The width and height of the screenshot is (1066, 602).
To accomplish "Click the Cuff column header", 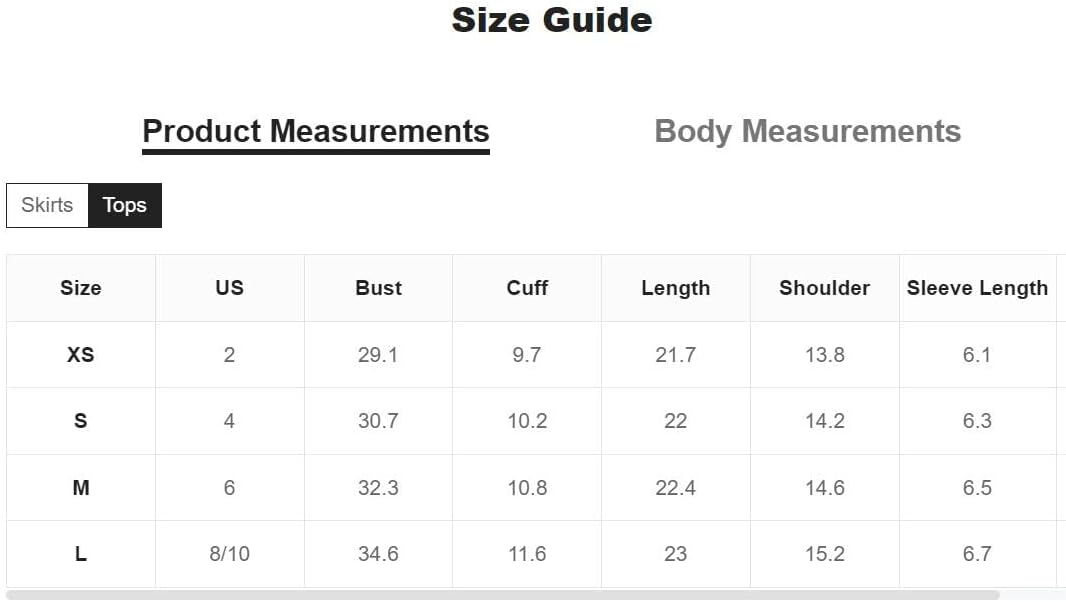I will pos(527,288).
